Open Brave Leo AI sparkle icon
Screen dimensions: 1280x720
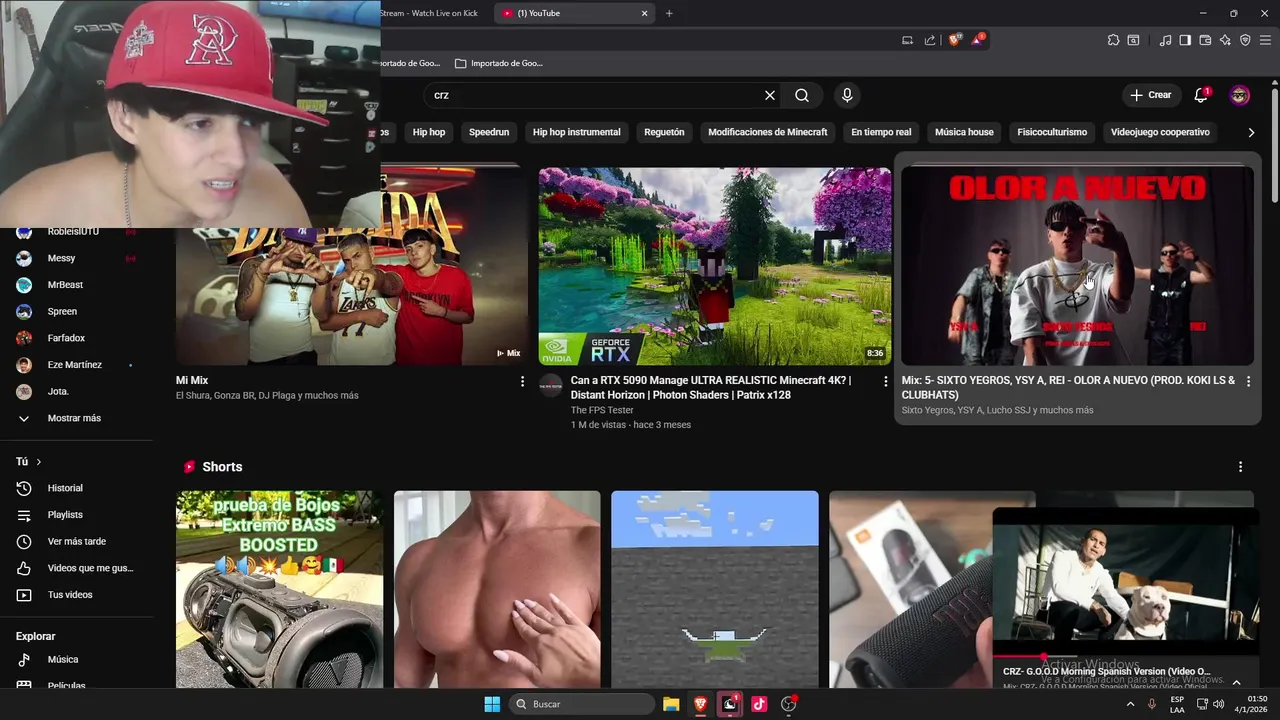tap(1225, 40)
